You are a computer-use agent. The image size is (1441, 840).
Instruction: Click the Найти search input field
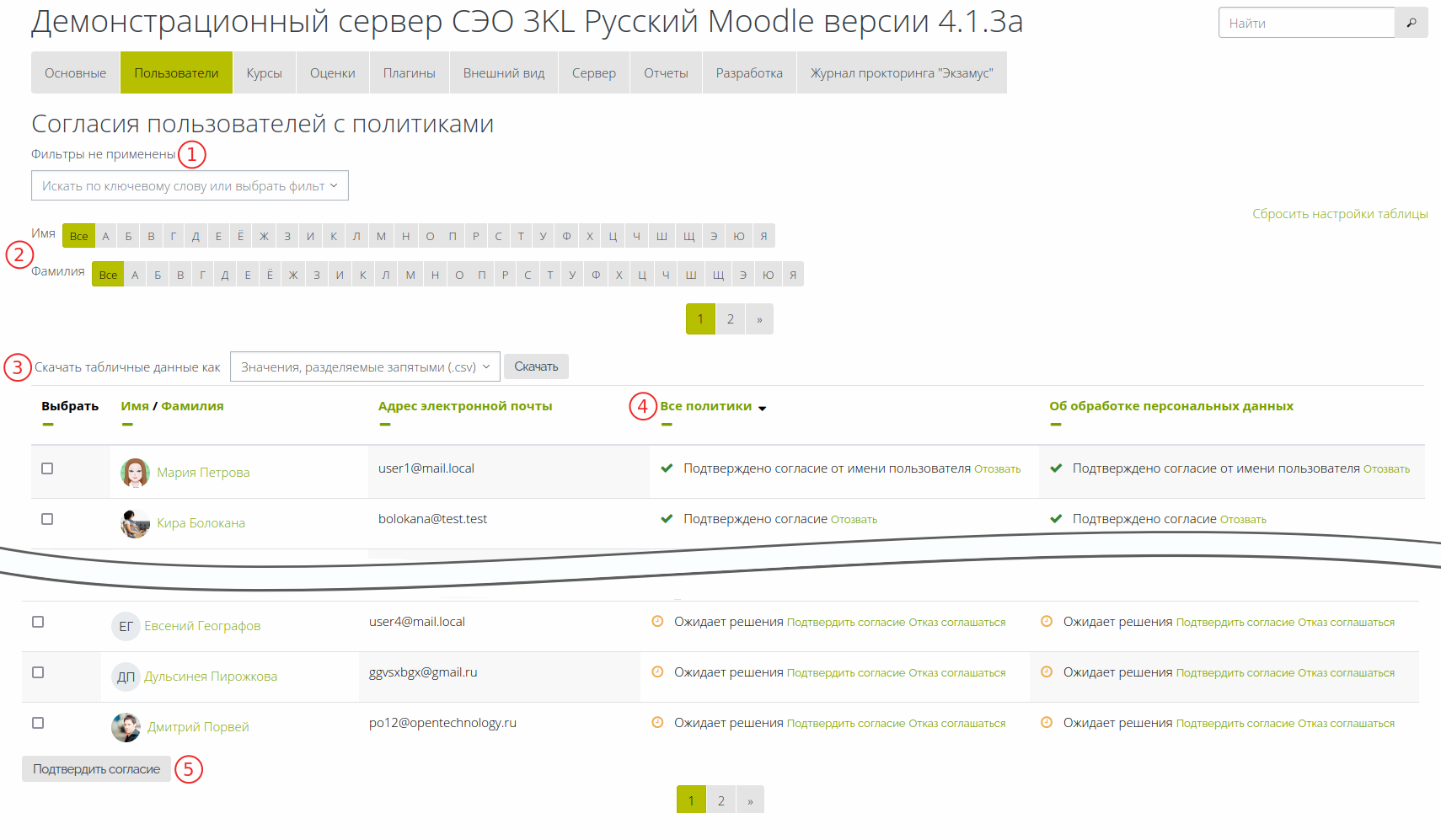[1306, 23]
